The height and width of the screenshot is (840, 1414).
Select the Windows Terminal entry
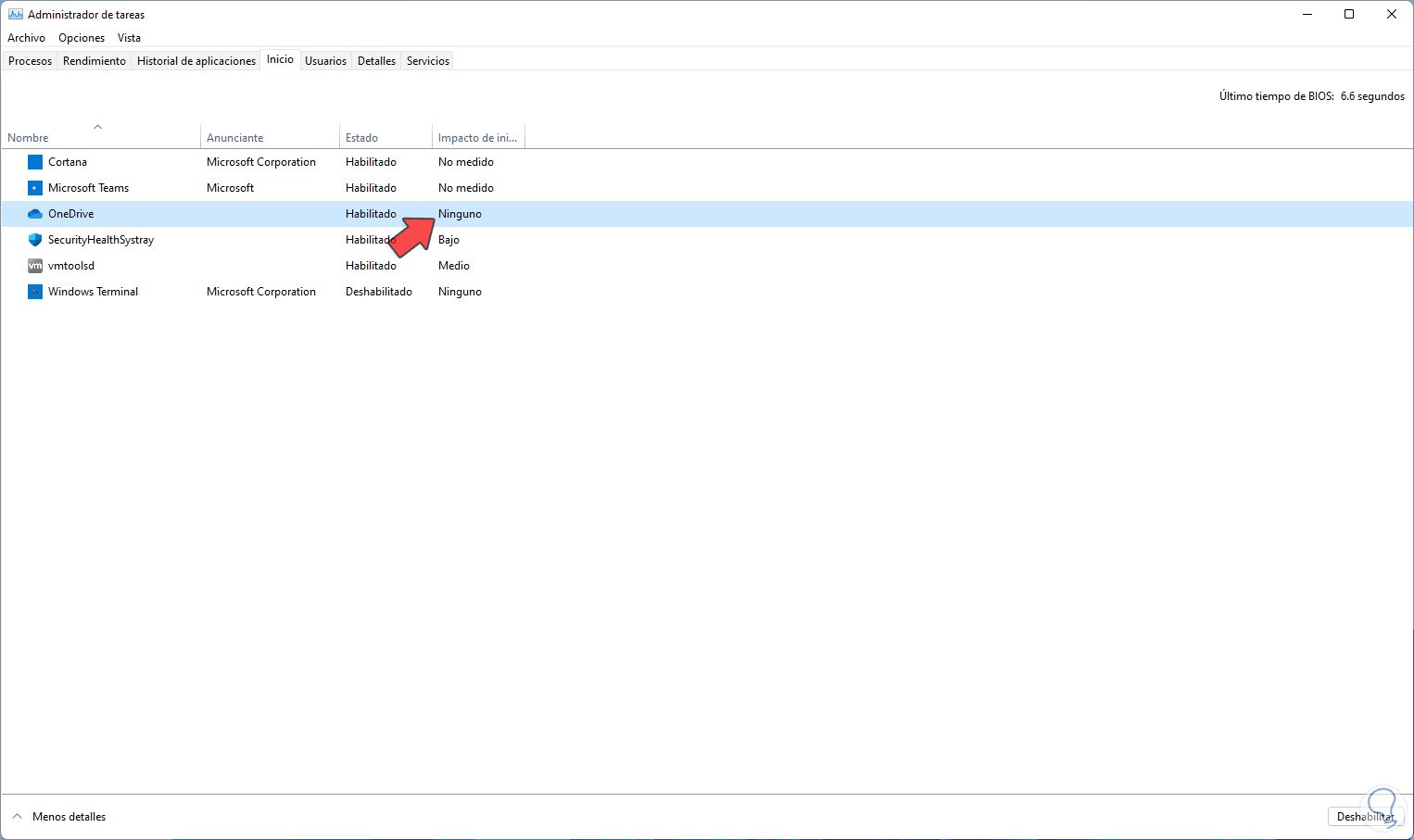pos(93,292)
